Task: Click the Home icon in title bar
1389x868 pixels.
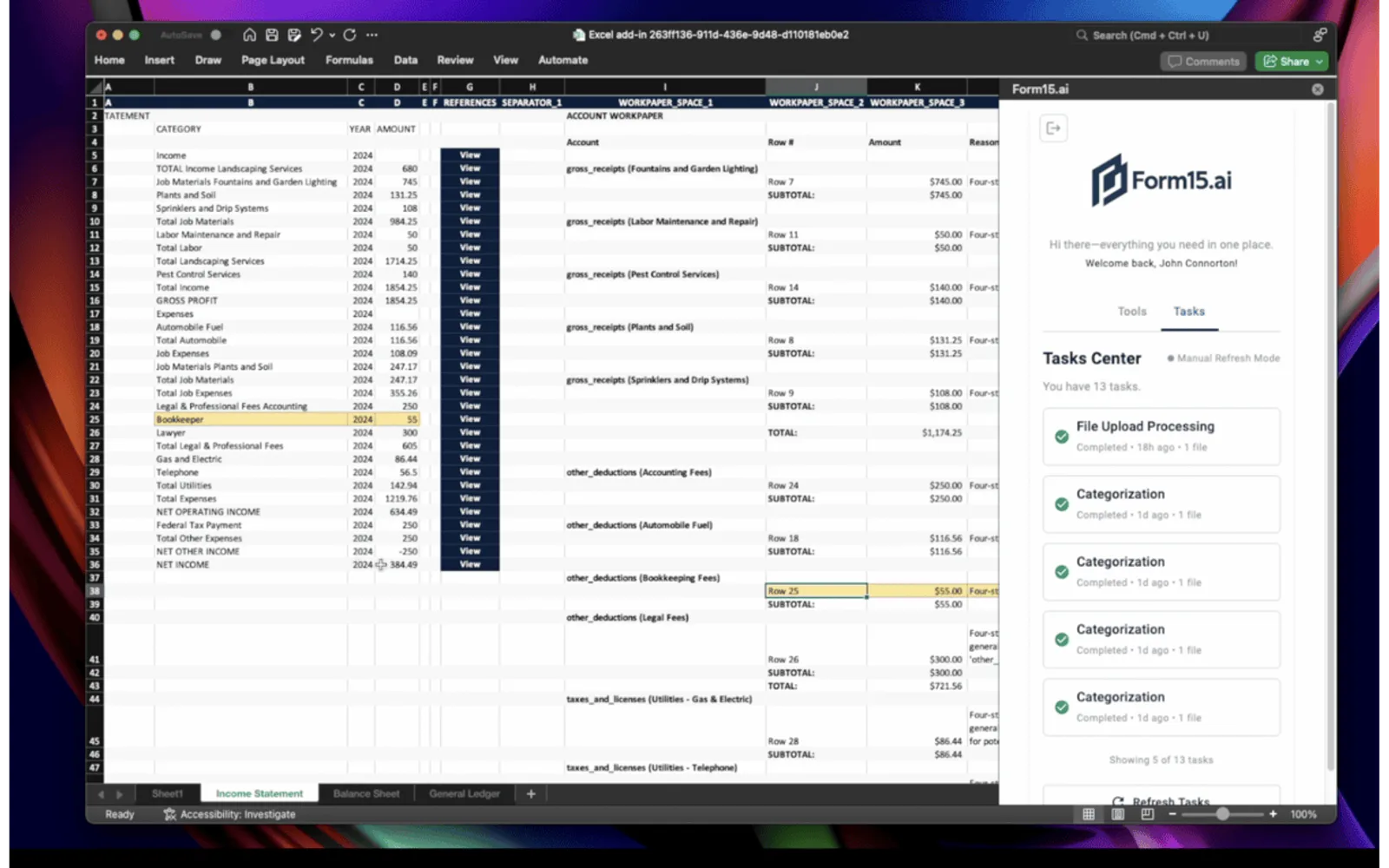Action: click(x=249, y=35)
